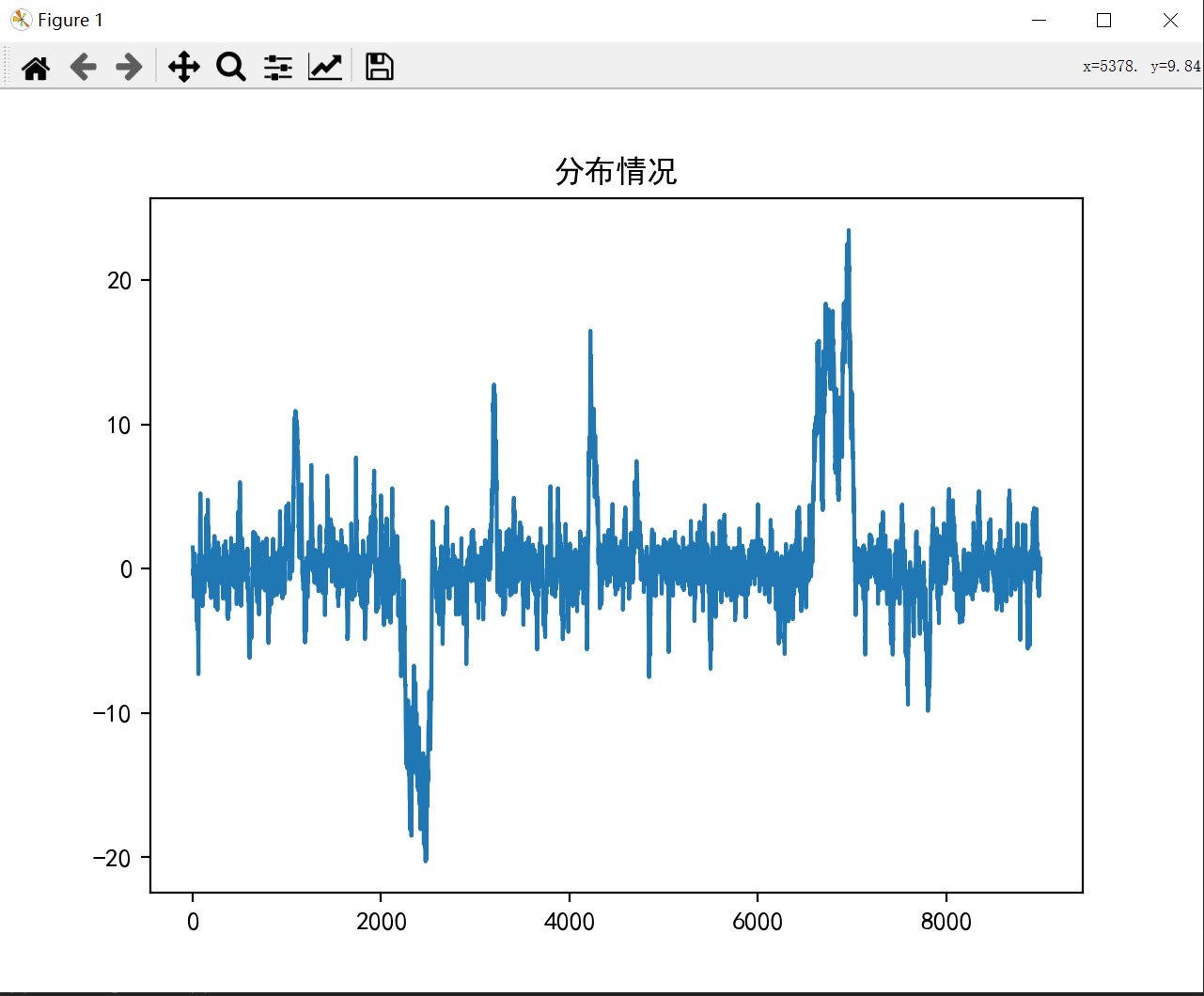Close the Figure 1 window
The image size is (1204, 996).
pyautogui.click(x=1170, y=20)
